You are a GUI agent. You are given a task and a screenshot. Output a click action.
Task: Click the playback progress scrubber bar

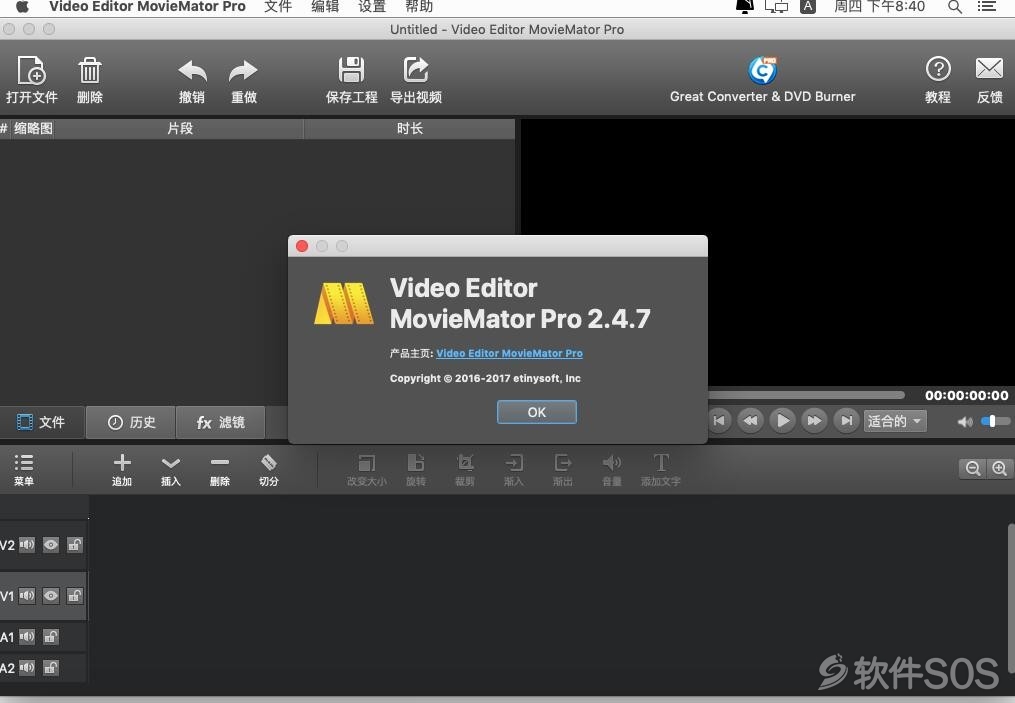[807, 395]
